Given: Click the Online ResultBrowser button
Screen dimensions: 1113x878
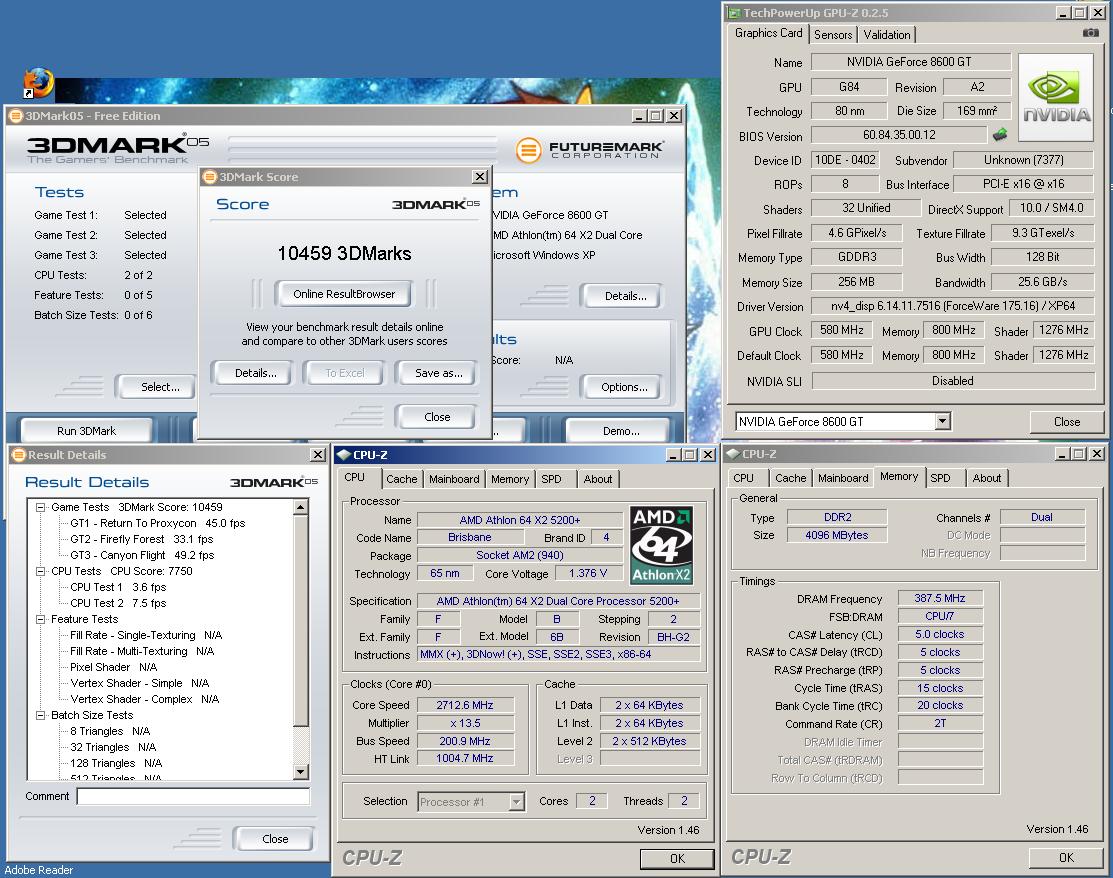Looking at the screenshot, I should tap(344, 294).
